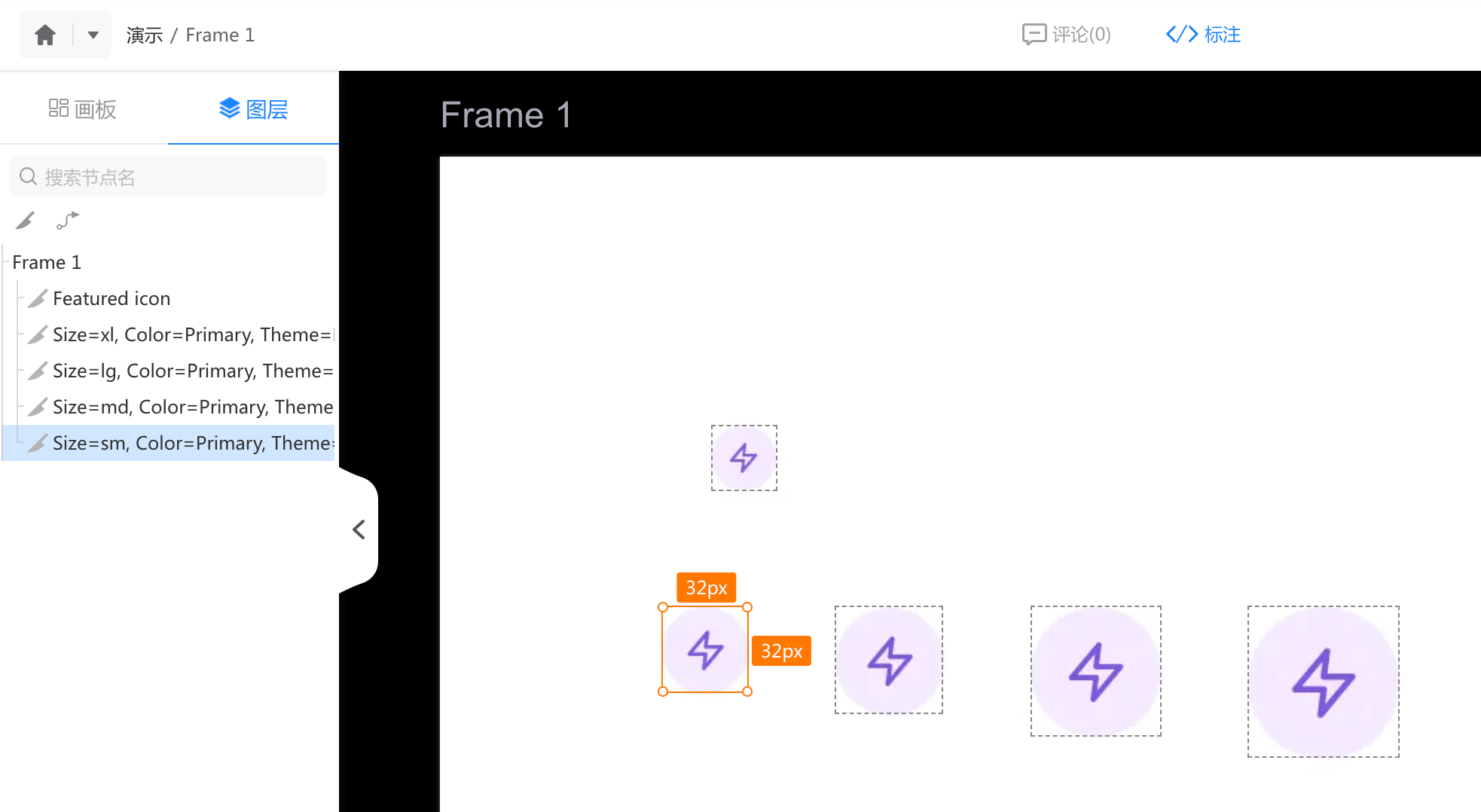
Task: Go to the home icon
Action: click(45, 35)
